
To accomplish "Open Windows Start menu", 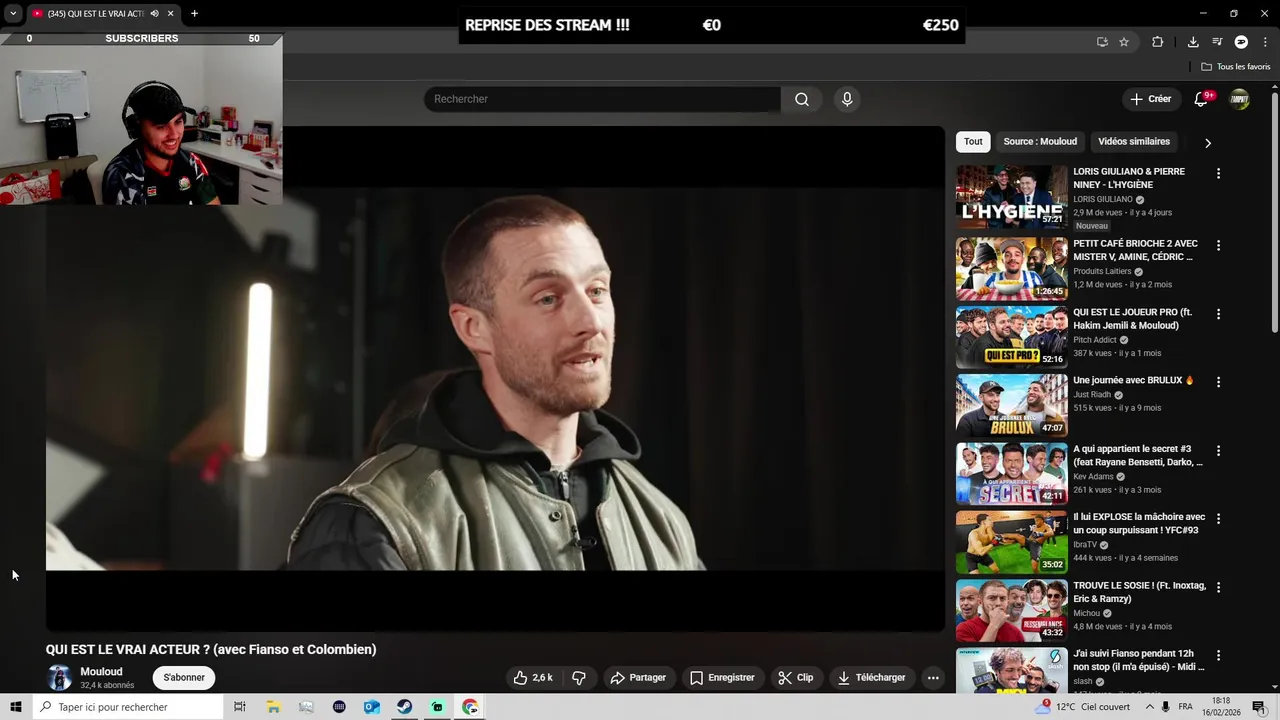I will [x=16, y=706].
